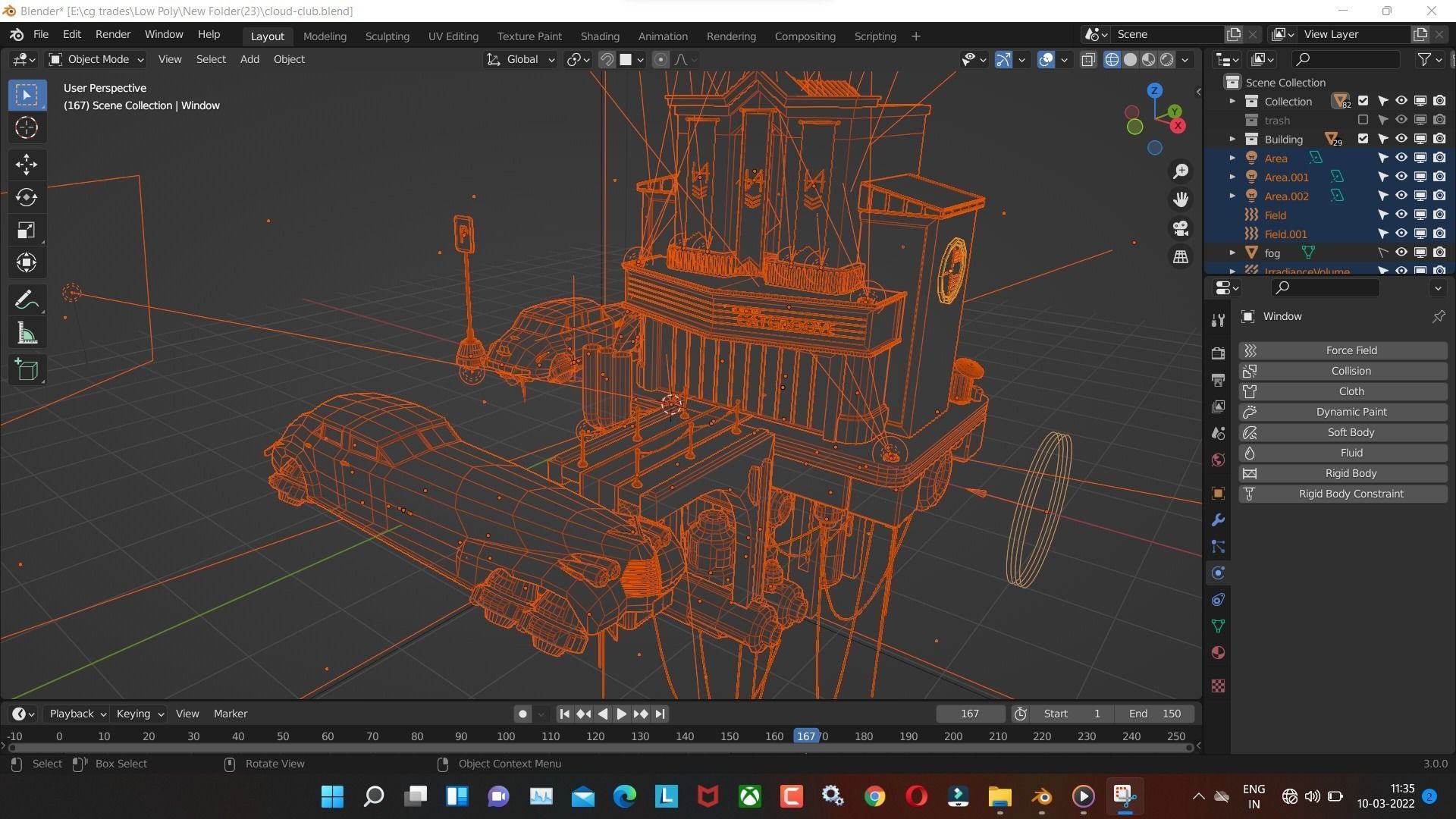Open the Tool properties tab
The image size is (1456, 819).
(1218, 320)
